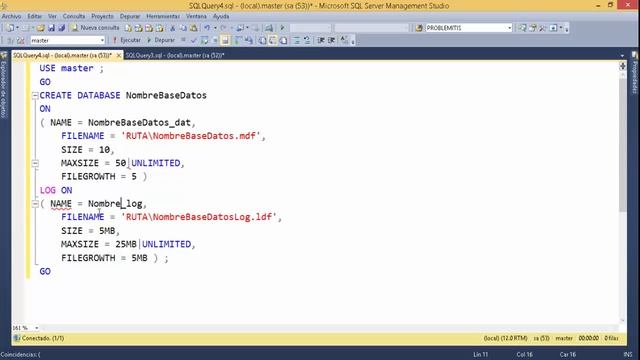Click the 0 filas status entry
640x360 pixels.
point(611,338)
